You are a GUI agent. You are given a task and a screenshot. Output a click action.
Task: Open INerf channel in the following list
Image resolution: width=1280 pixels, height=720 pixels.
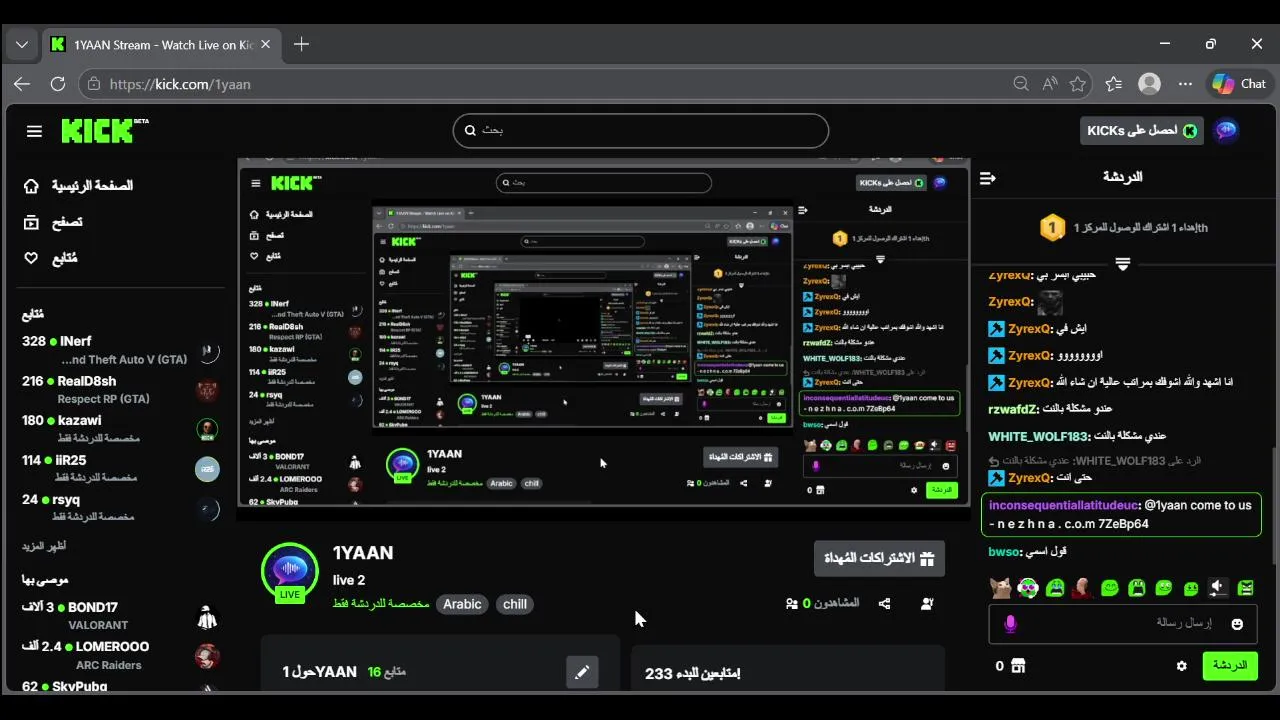[x=120, y=350]
